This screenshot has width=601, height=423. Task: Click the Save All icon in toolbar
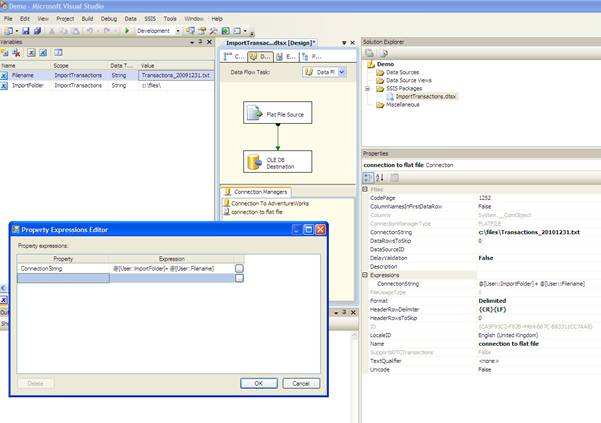[37, 31]
